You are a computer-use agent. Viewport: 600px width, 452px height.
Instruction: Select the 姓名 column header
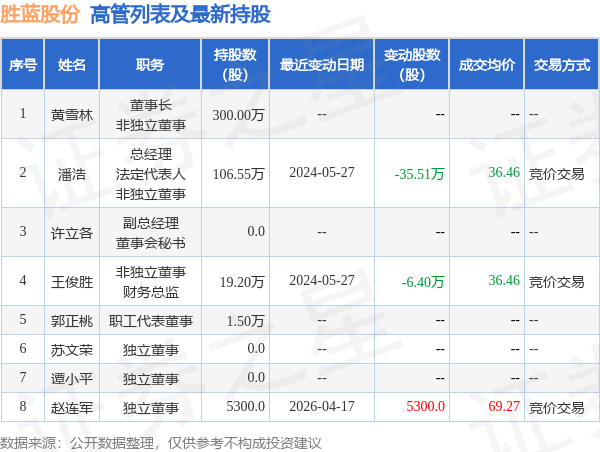pos(72,65)
